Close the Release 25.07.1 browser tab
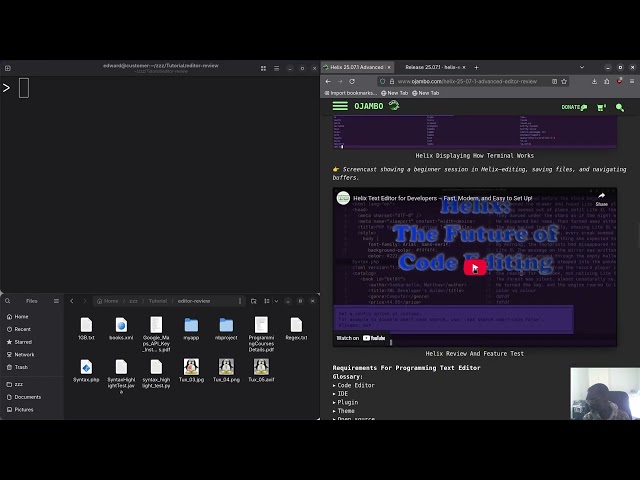Viewport: 640px width, 480px height. 464,67
